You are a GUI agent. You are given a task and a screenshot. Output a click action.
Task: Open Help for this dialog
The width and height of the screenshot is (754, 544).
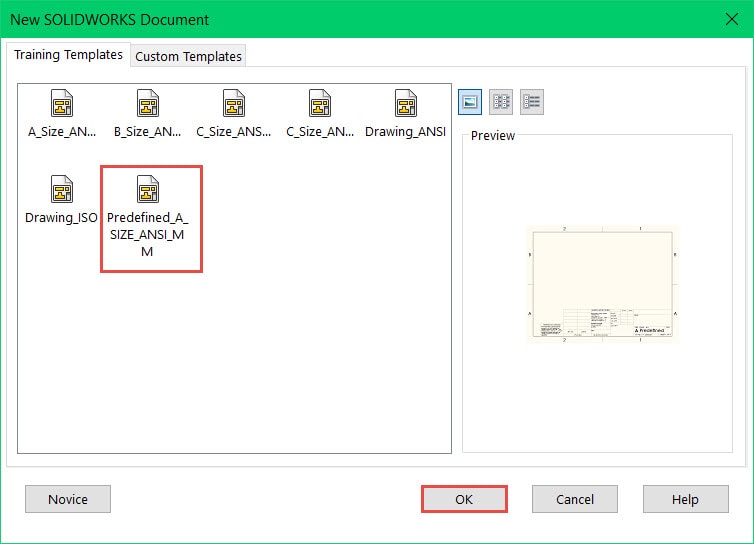coord(685,499)
